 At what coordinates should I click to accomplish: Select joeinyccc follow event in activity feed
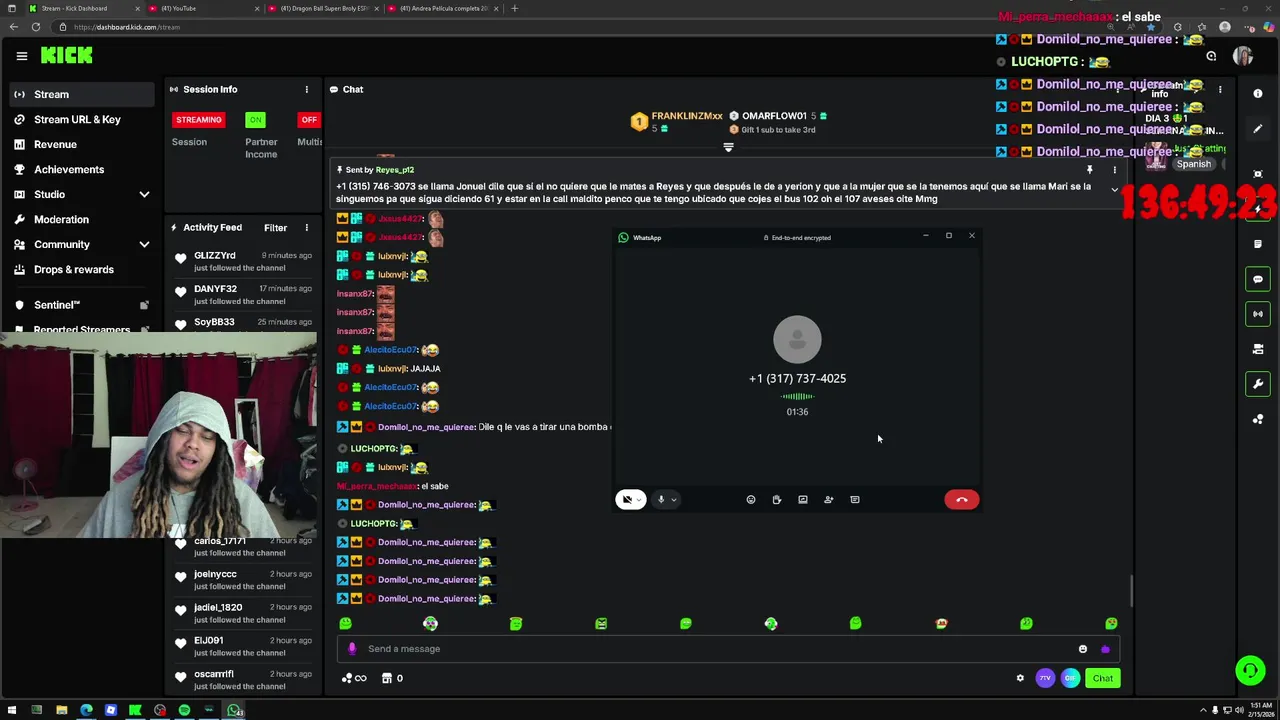243,580
